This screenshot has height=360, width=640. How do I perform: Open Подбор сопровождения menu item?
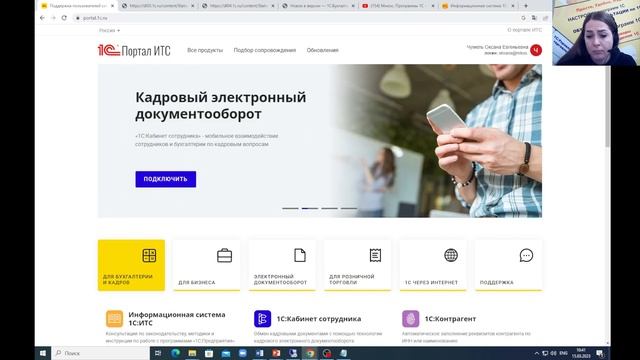pyautogui.click(x=264, y=50)
